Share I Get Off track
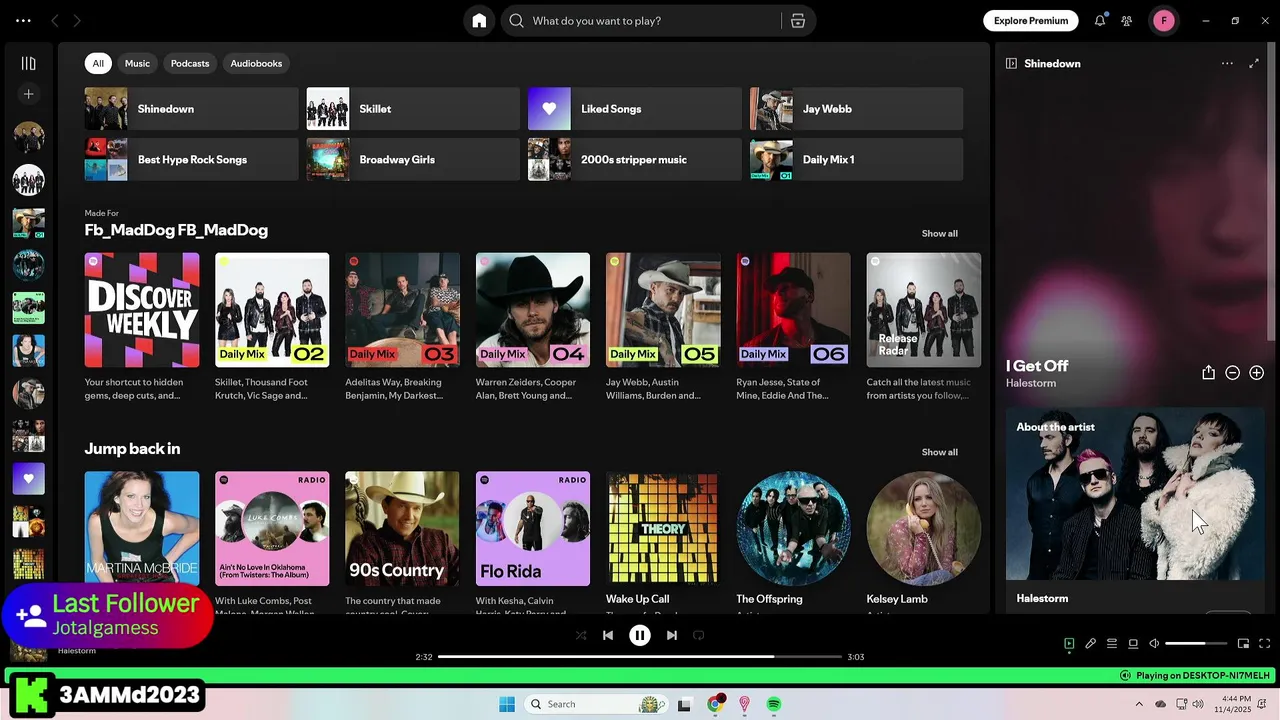 pos(1208,372)
